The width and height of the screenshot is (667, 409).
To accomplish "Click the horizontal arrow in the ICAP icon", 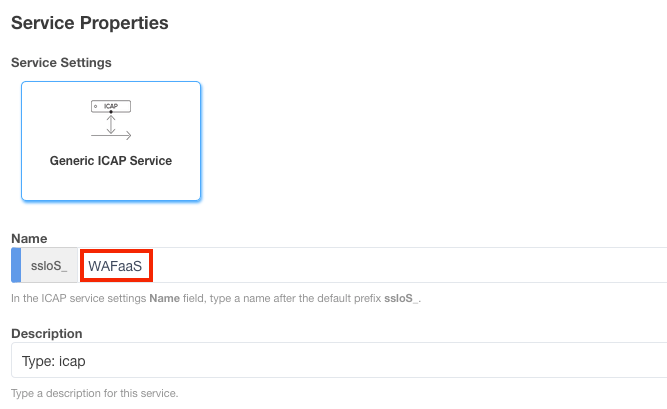I will click(111, 135).
